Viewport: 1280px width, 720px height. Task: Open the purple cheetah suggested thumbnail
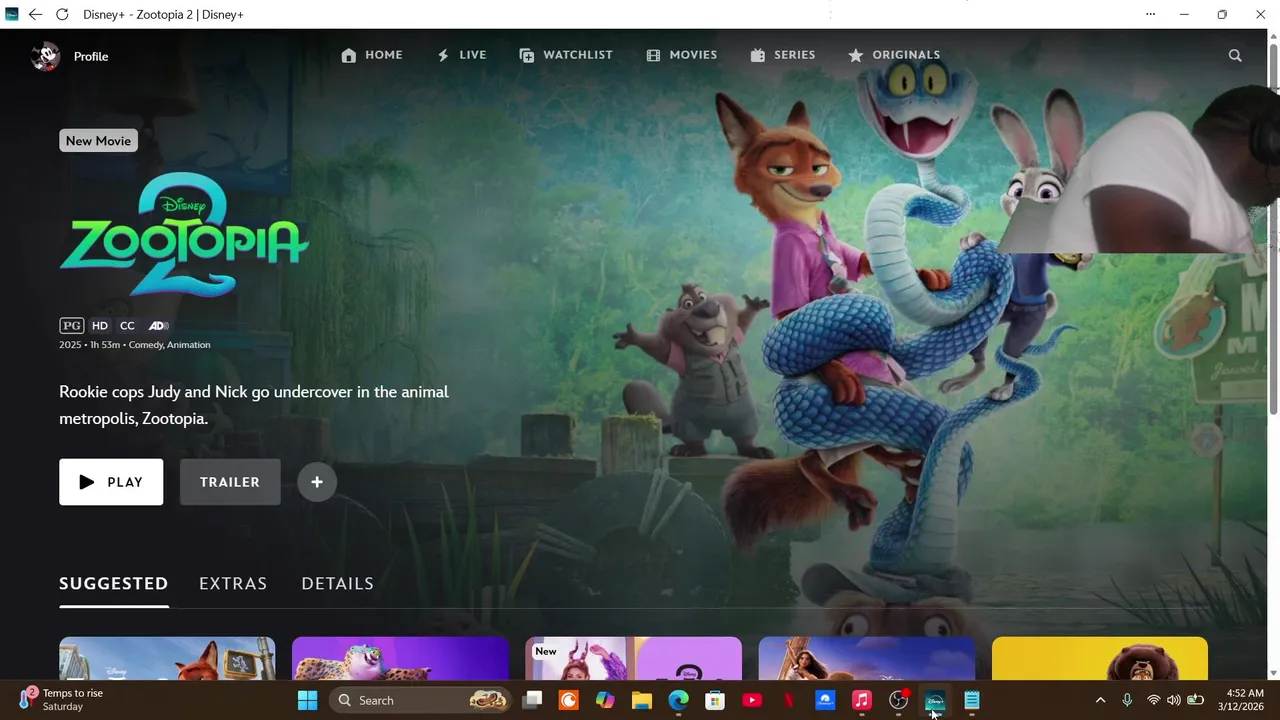click(x=400, y=658)
